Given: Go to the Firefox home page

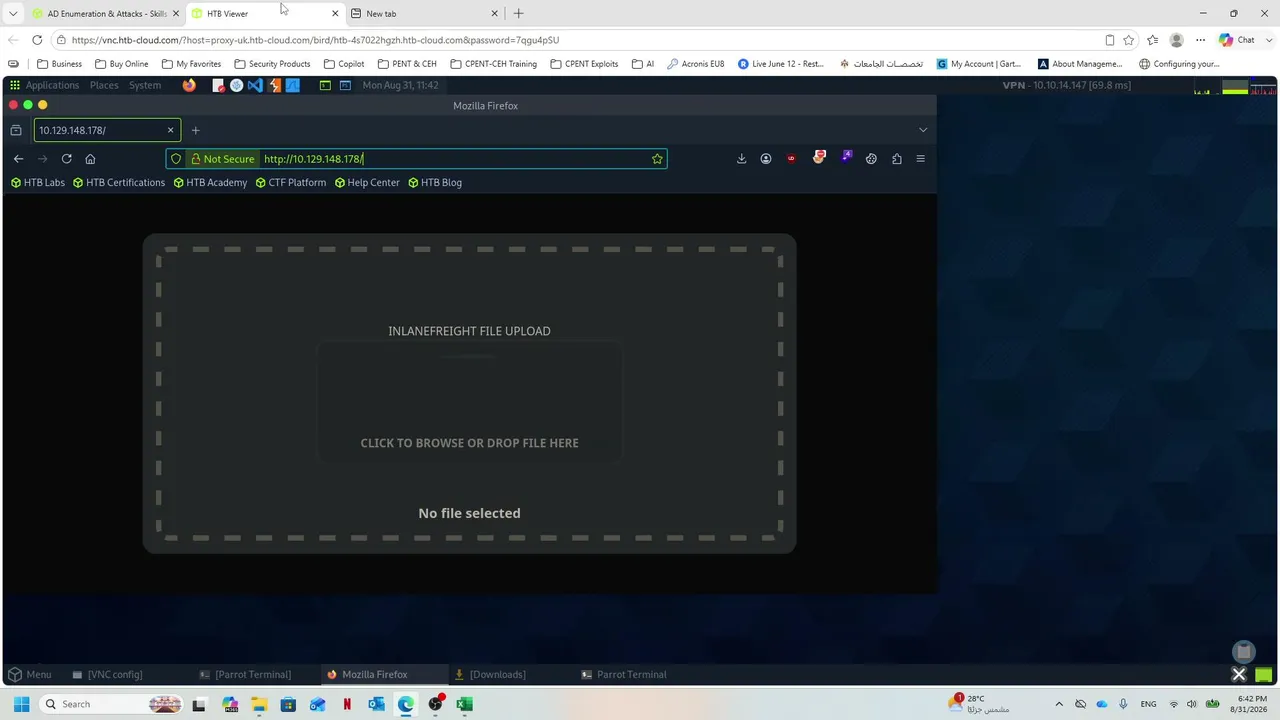Looking at the screenshot, I should point(90,159).
